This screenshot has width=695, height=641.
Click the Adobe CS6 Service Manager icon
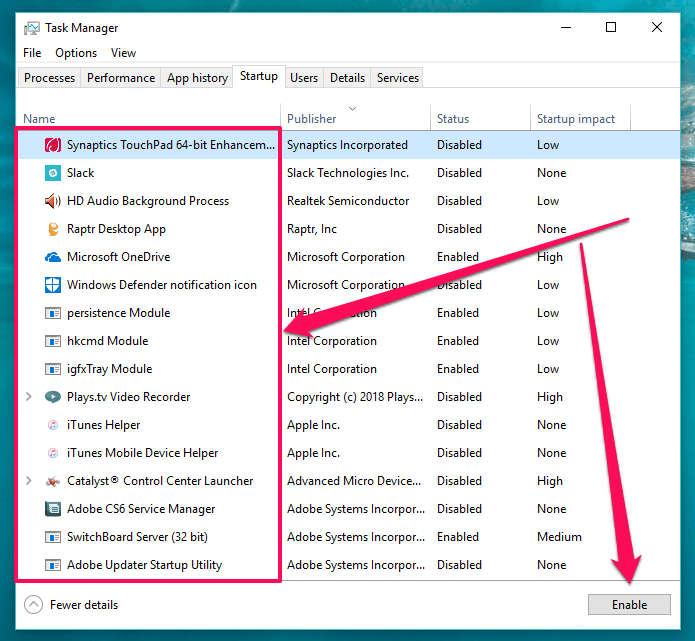[x=53, y=509]
